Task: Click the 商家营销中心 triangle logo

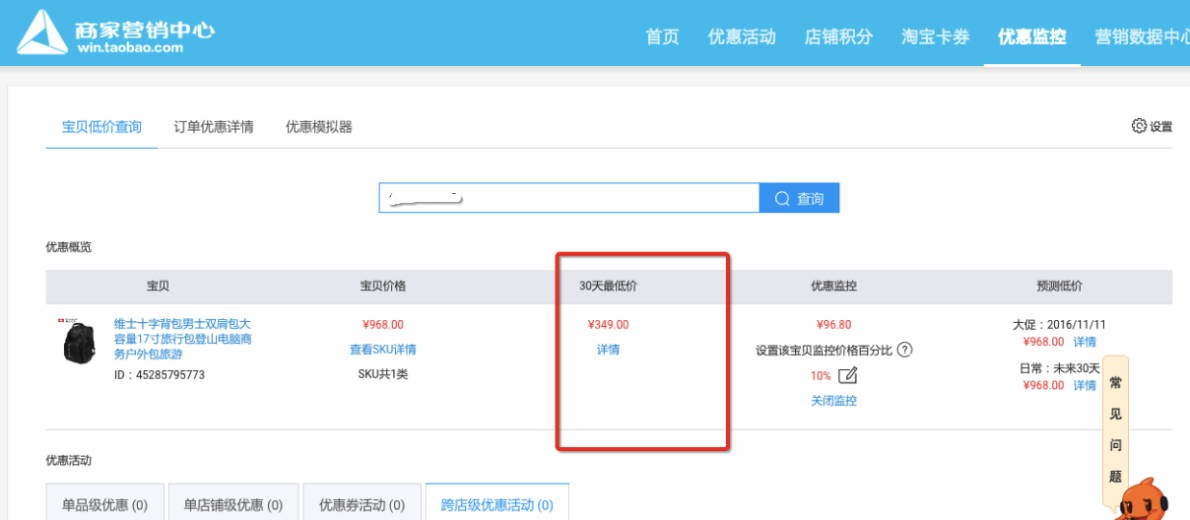Action: pyautogui.click(x=42, y=33)
